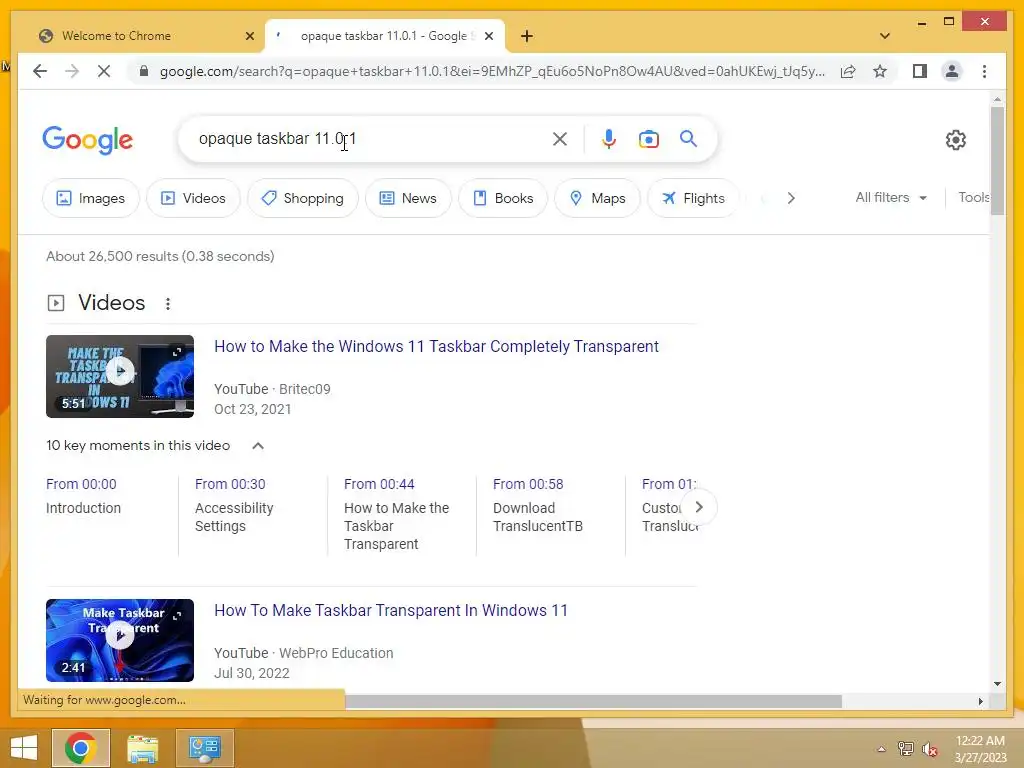Filter results by Flights

(x=693, y=198)
